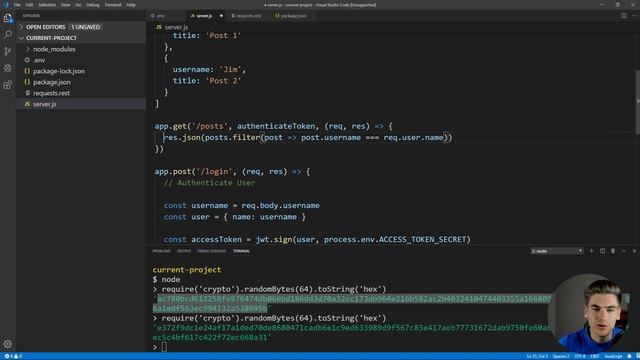Open the Search view in activity bar
640x360 pixels.
8,34
